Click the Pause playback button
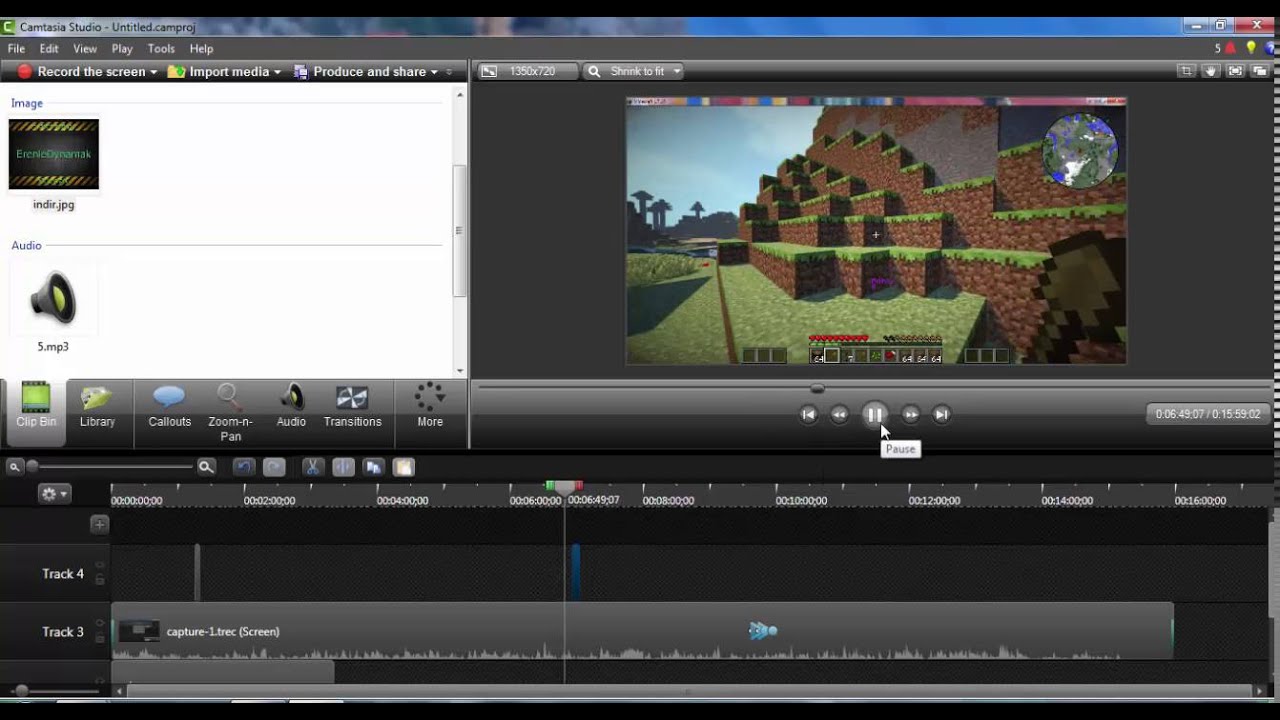This screenshot has width=1280, height=720. (875, 414)
